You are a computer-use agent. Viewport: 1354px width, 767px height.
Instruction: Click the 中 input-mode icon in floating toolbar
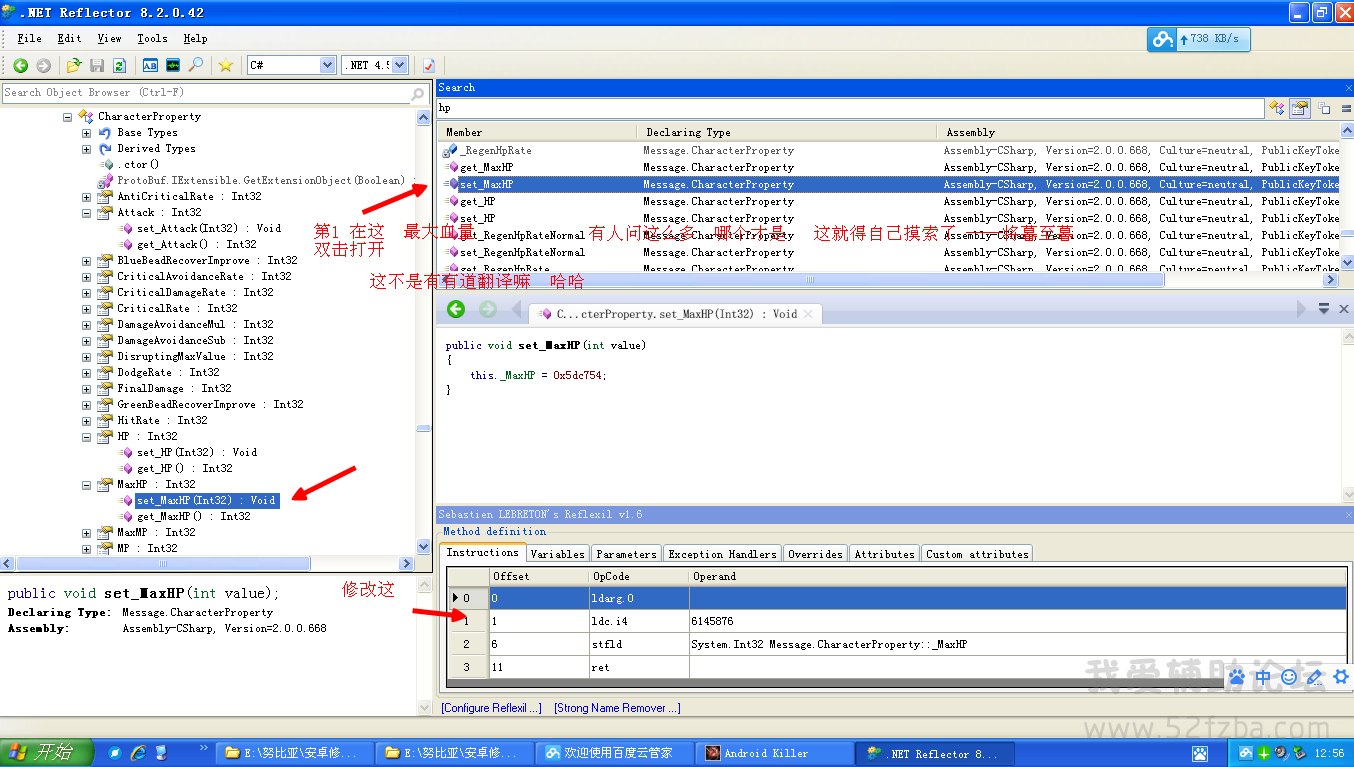1263,677
